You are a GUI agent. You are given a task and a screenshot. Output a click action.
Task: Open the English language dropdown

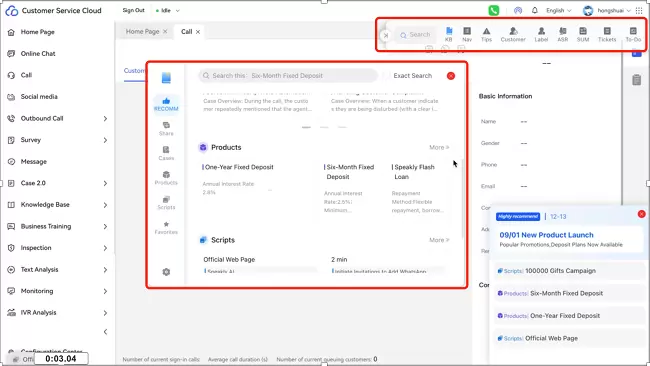[558, 11]
